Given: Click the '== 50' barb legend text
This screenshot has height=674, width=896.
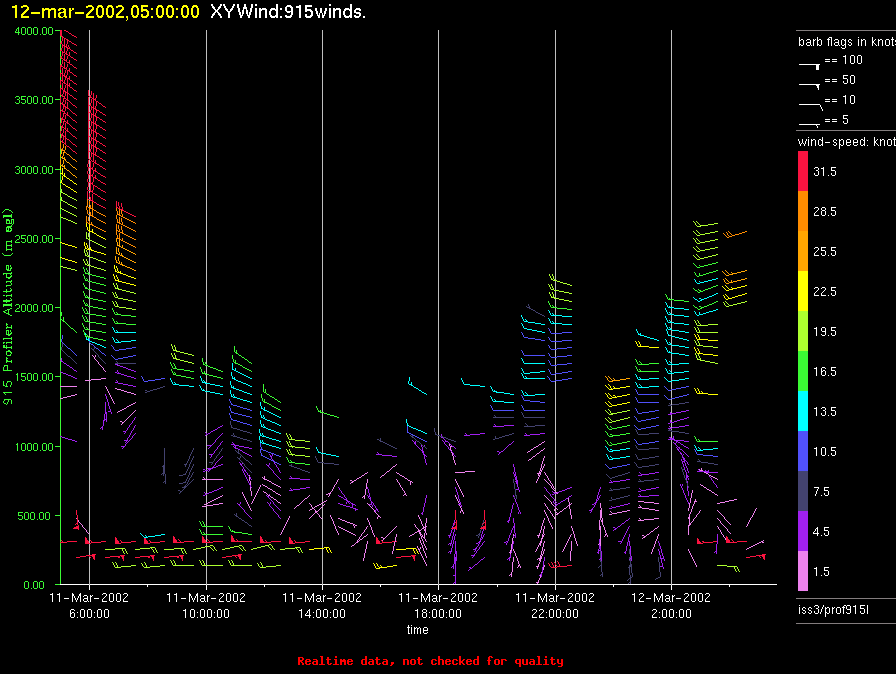Looking at the screenshot, I should point(840,80).
